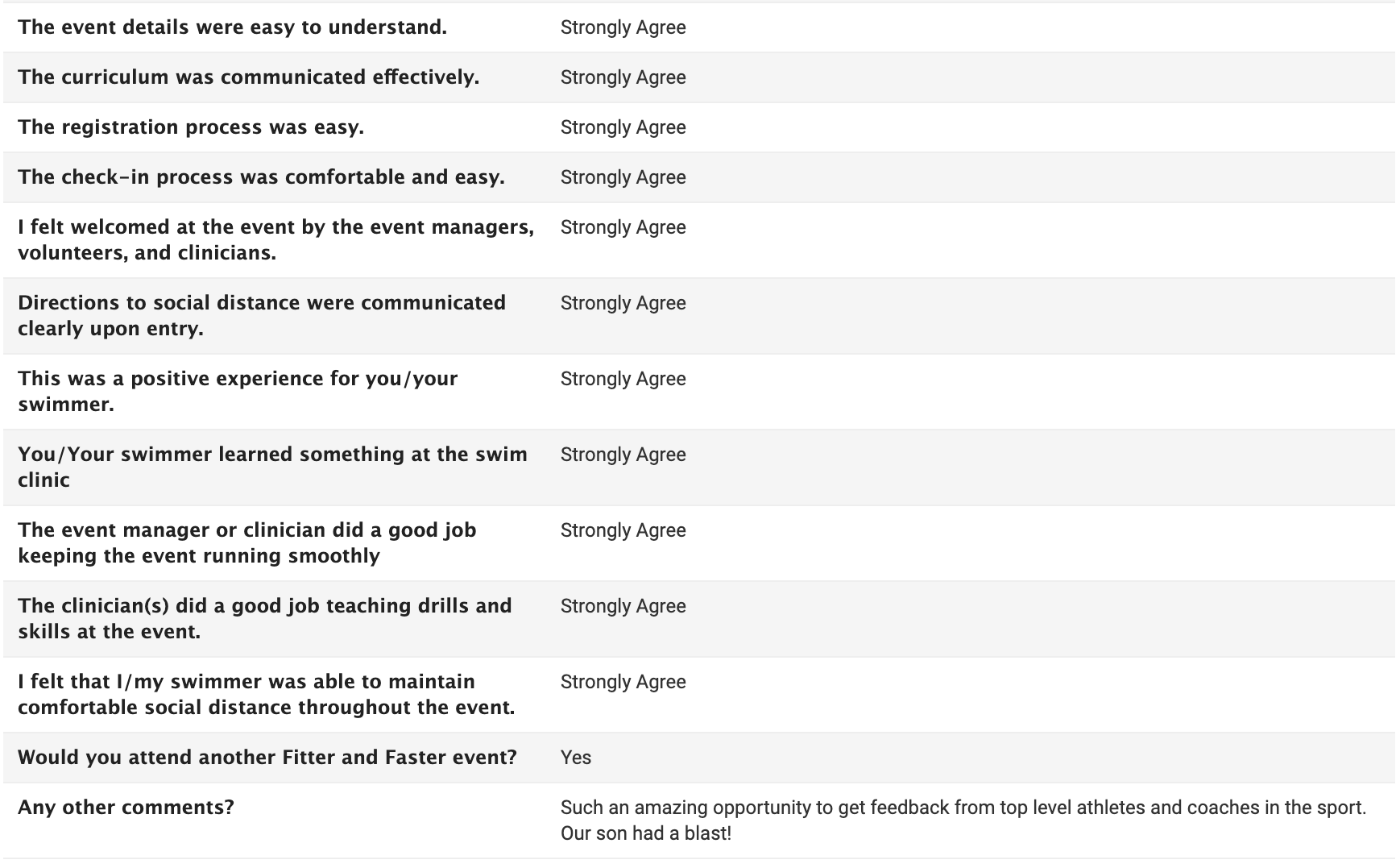The width and height of the screenshot is (1400, 864).
Task: Select Strongly Agree for positive experience row
Action: click(623, 379)
